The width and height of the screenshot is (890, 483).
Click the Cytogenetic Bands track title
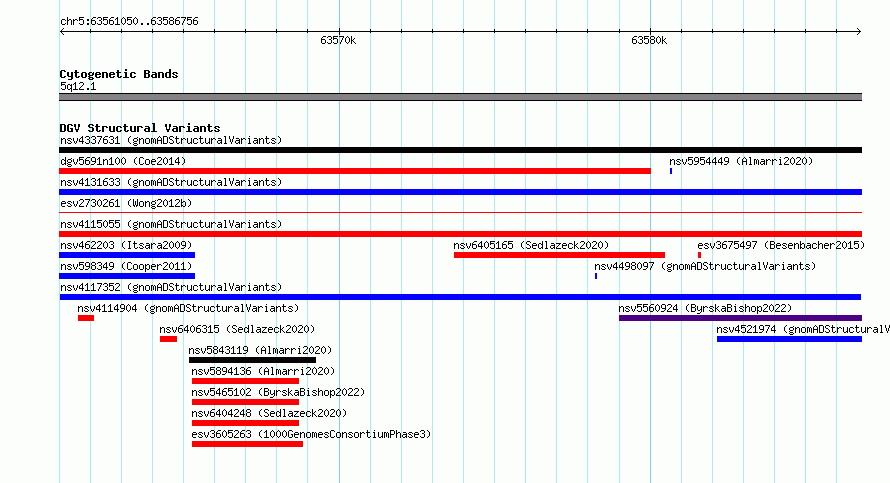pos(119,74)
